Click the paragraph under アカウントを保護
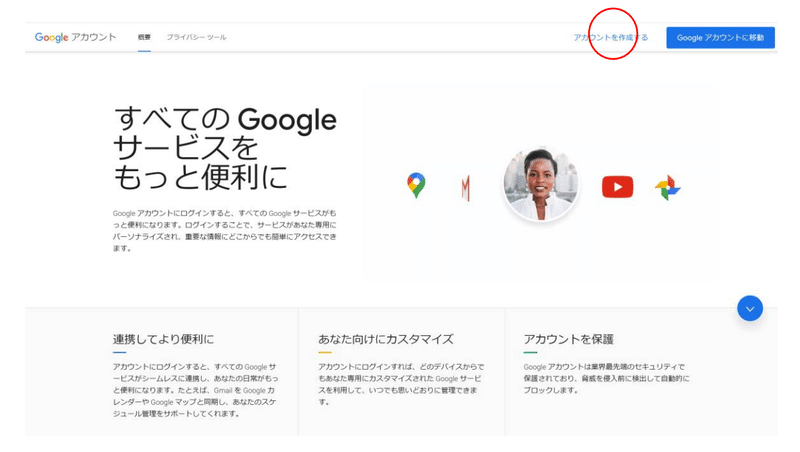Screen dimensions: 800x452 click(607, 379)
